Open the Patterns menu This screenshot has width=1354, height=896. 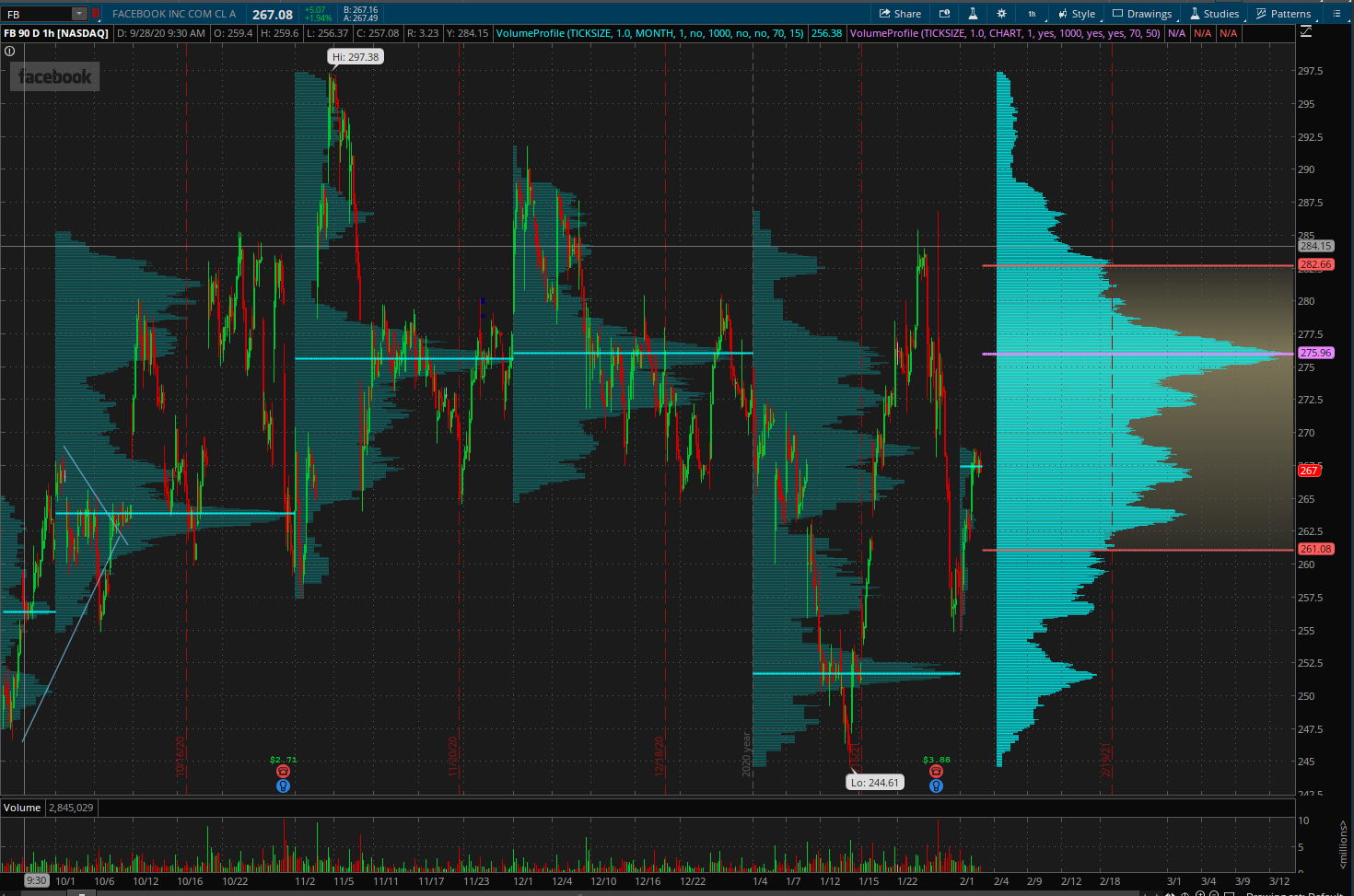1283,14
